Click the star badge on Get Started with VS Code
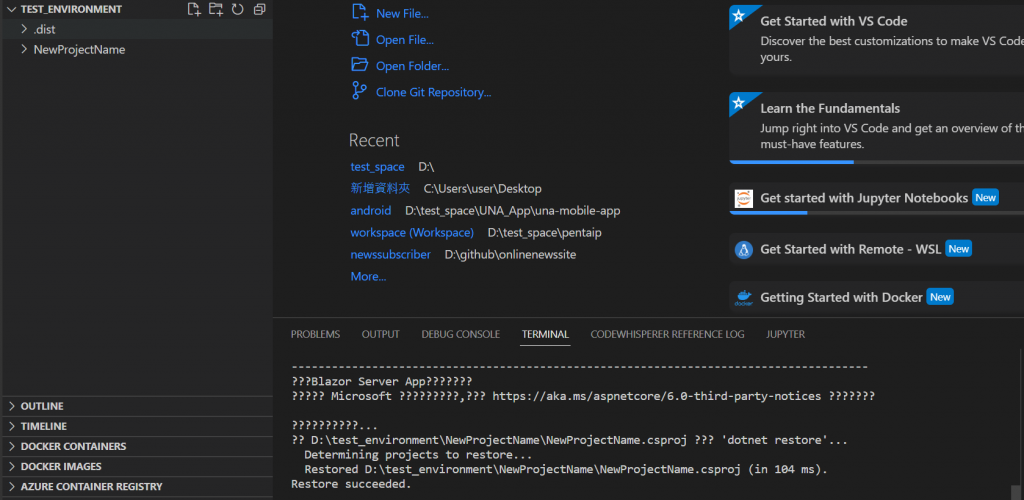Viewport: 1024px width, 500px height. (739, 16)
